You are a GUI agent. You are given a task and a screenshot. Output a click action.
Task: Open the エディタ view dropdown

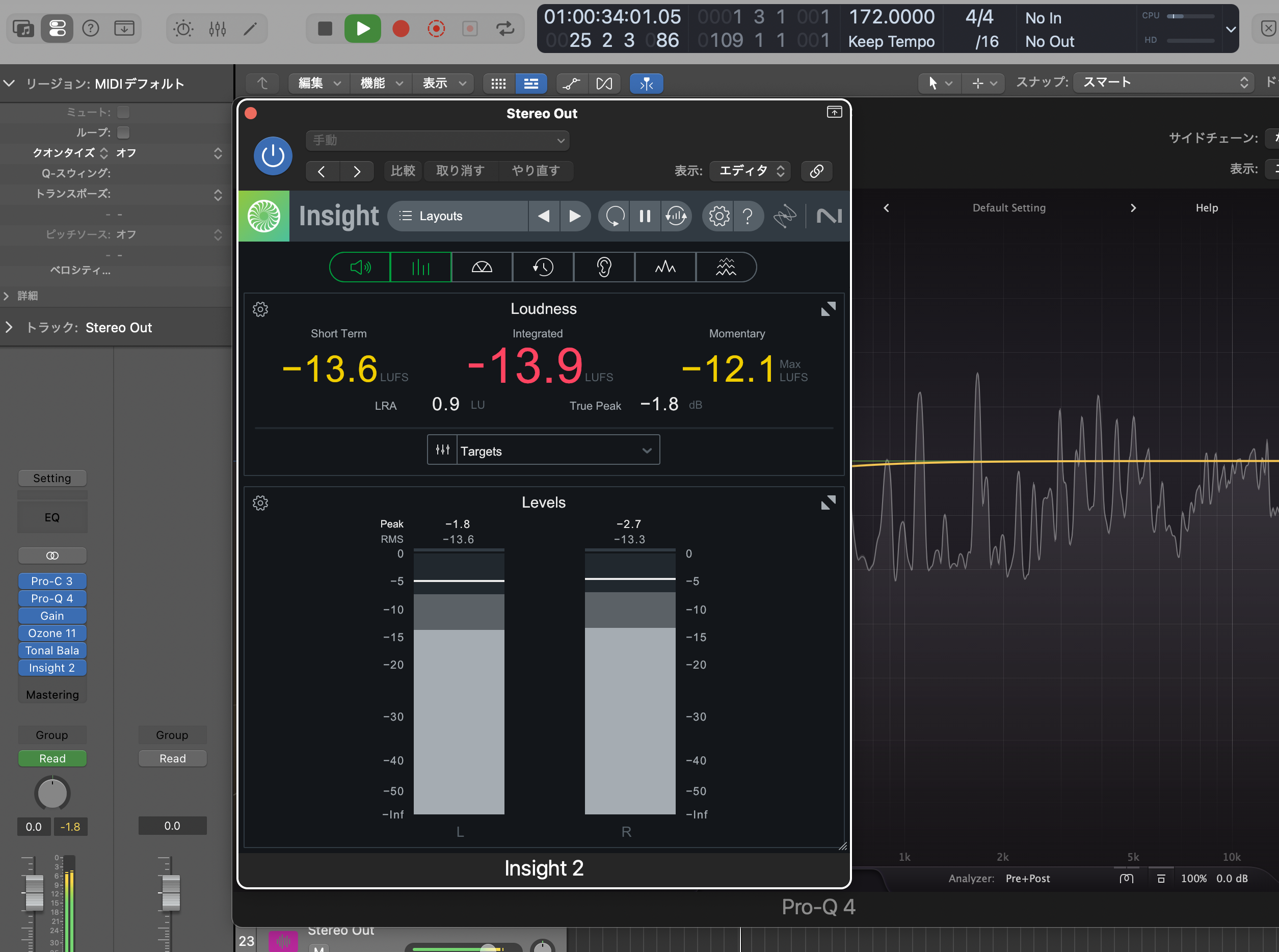(750, 171)
